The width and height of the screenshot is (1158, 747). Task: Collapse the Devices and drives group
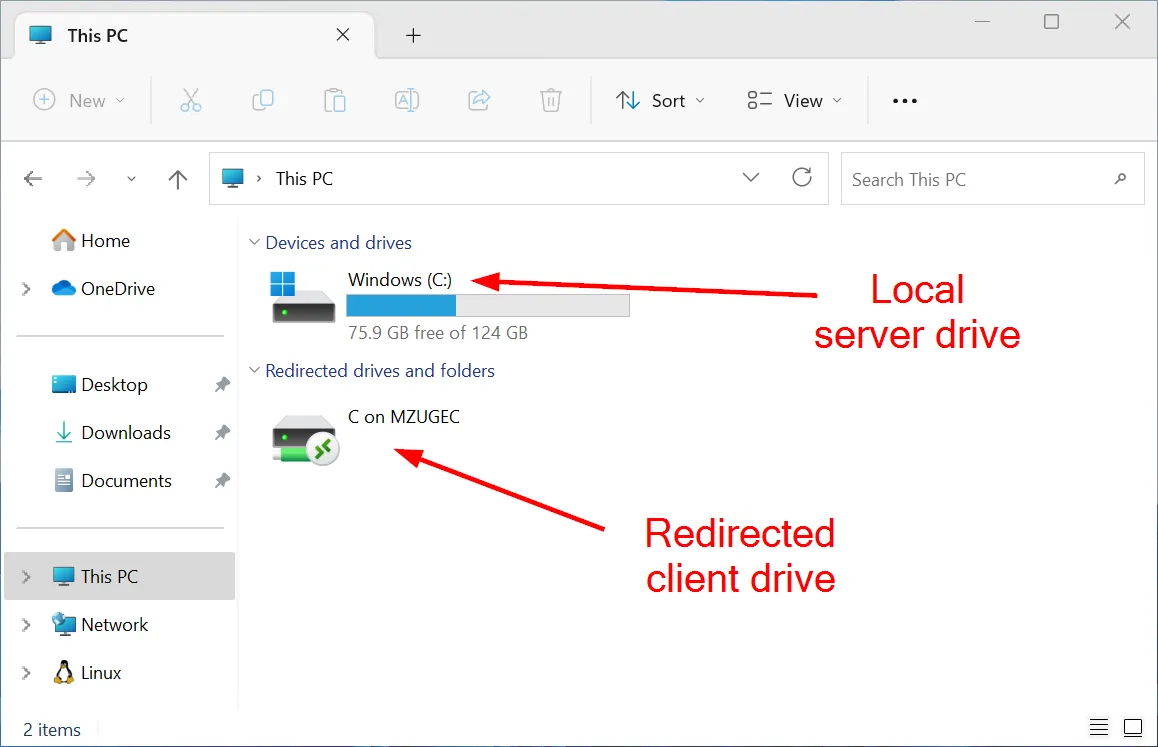click(254, 243)
